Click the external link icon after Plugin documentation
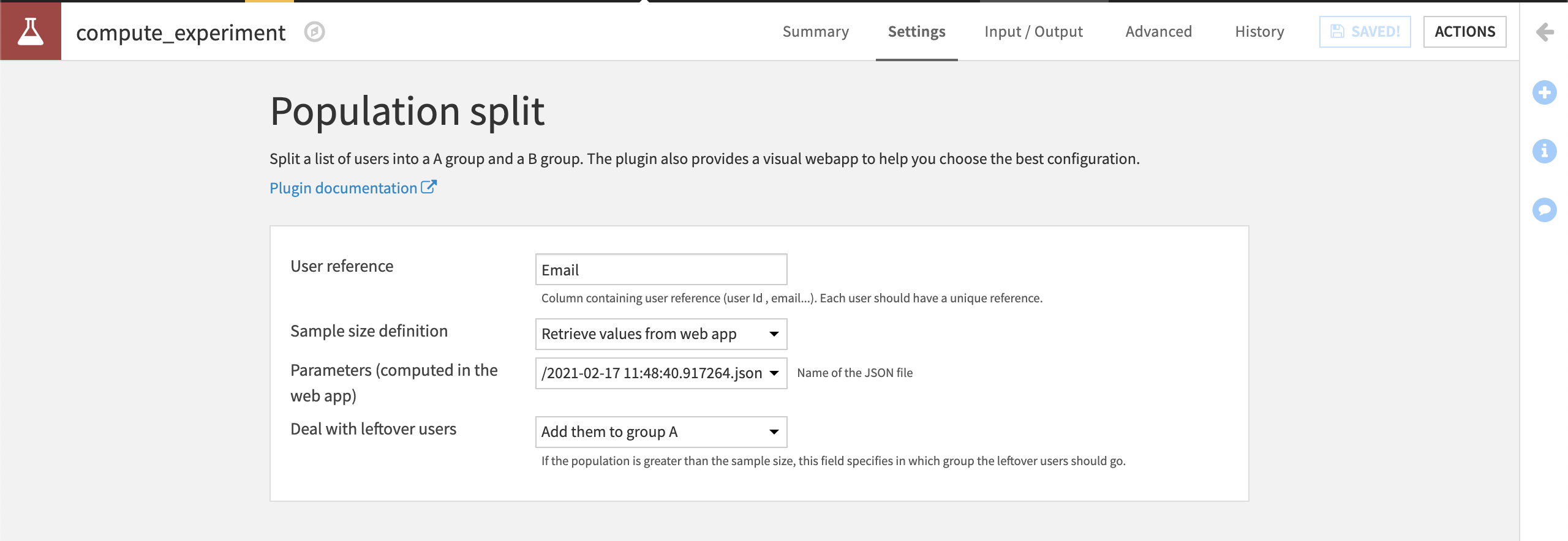 coord(429,187)
